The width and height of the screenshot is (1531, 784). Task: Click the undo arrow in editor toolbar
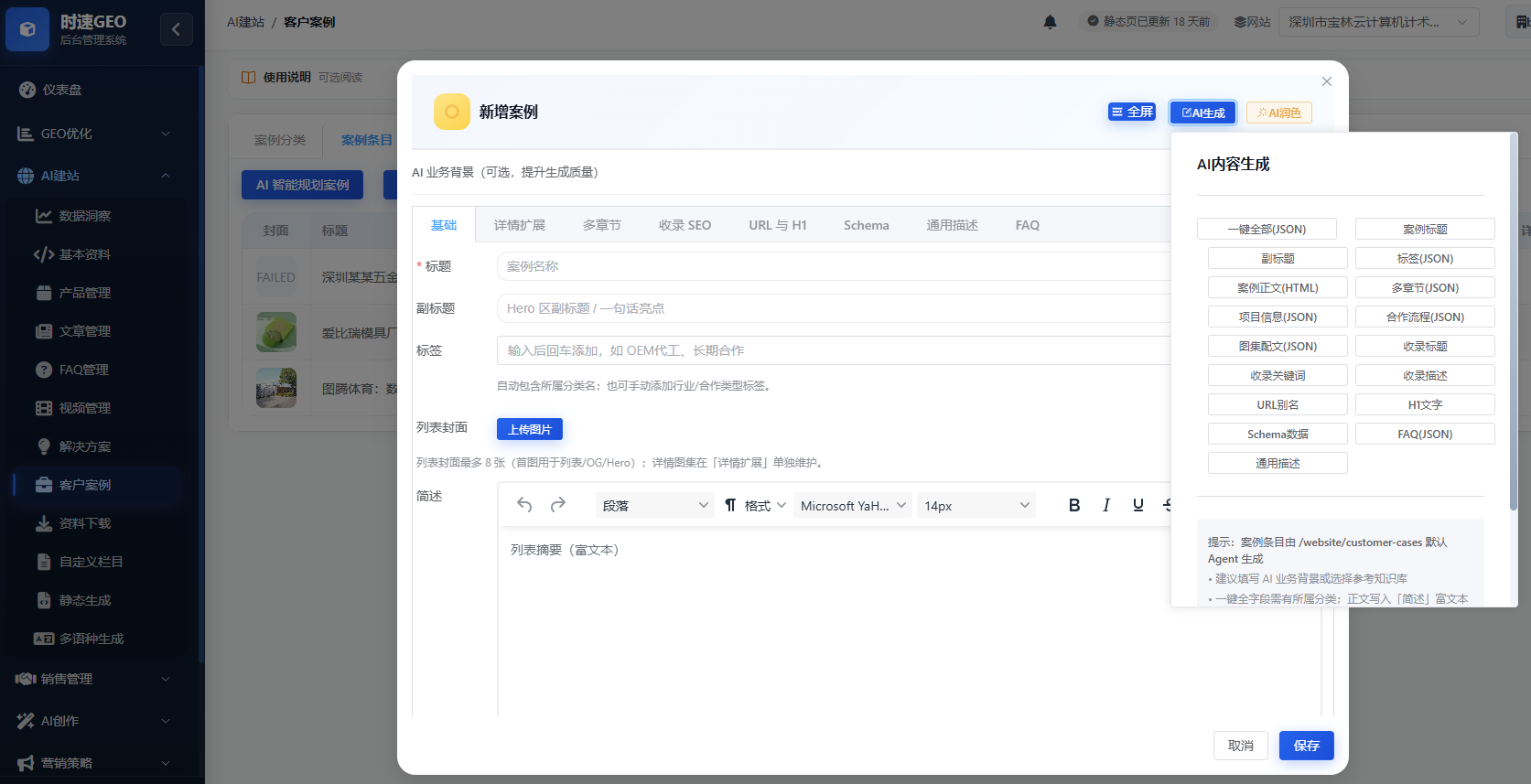[524, 505]
